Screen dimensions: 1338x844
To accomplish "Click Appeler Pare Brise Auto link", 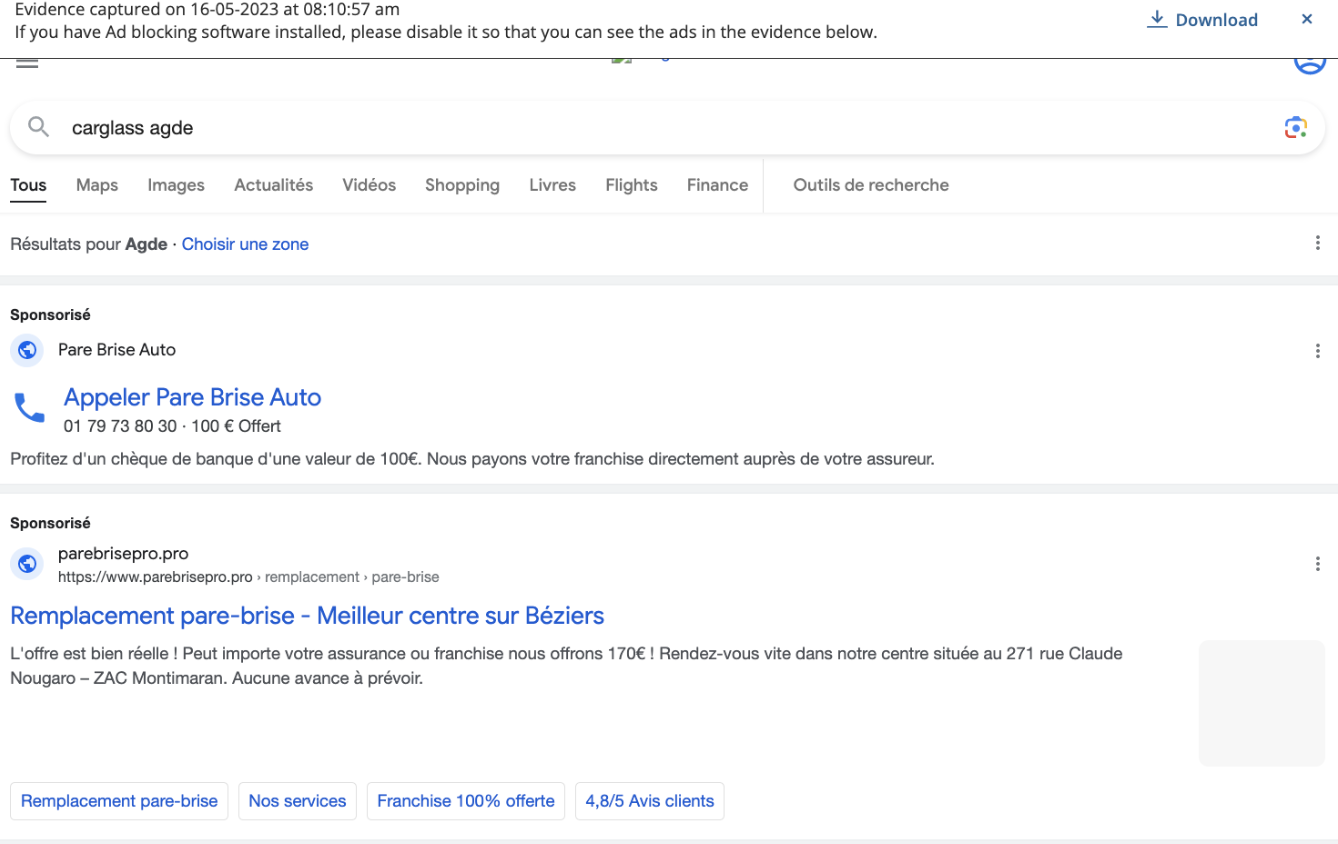I will (192, 397).
